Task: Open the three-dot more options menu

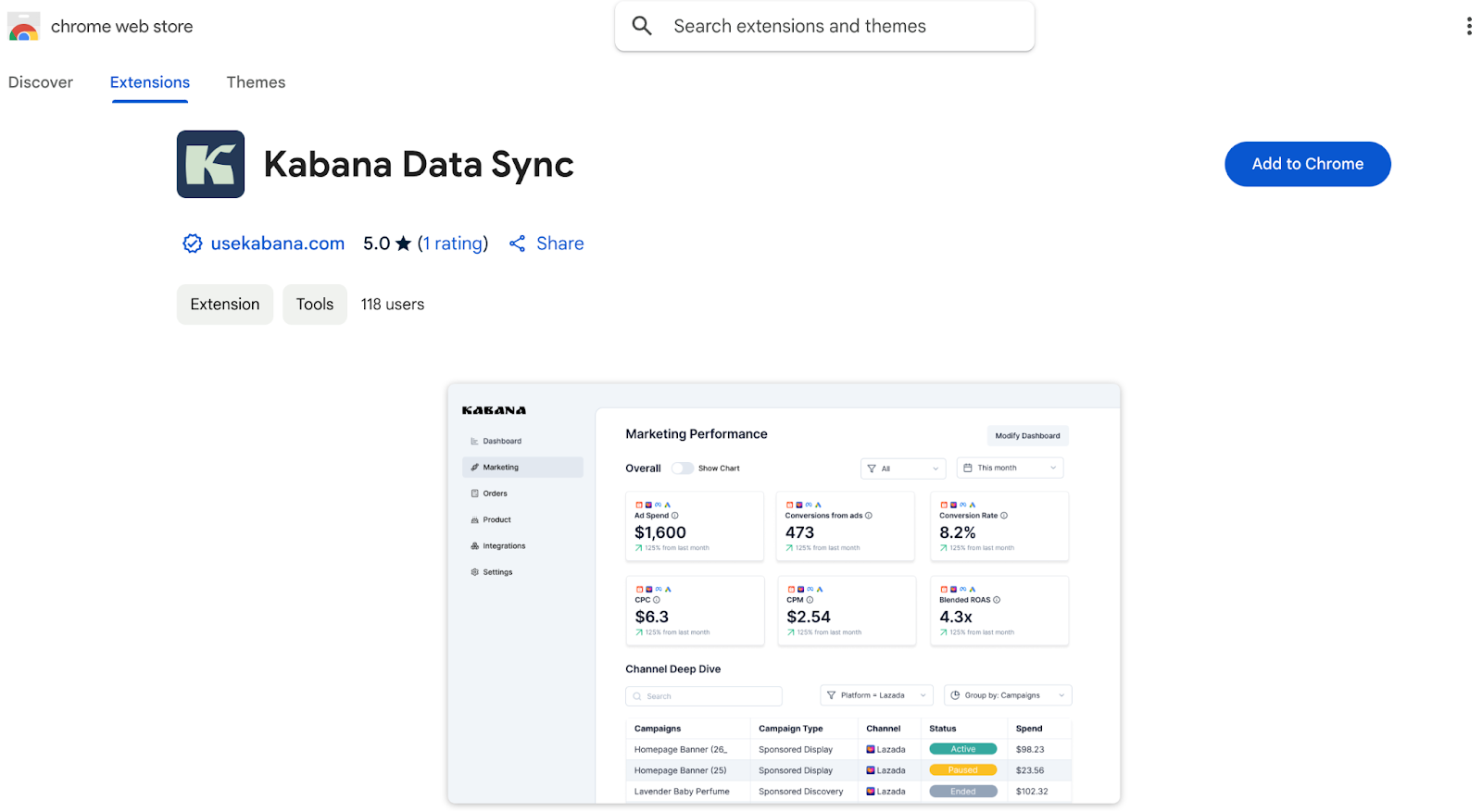Action: pos(1469,26)
